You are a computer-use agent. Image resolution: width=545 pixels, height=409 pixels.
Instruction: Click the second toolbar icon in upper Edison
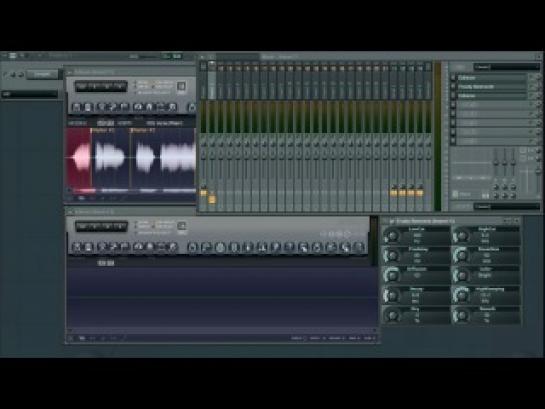(x=88, y=107)
